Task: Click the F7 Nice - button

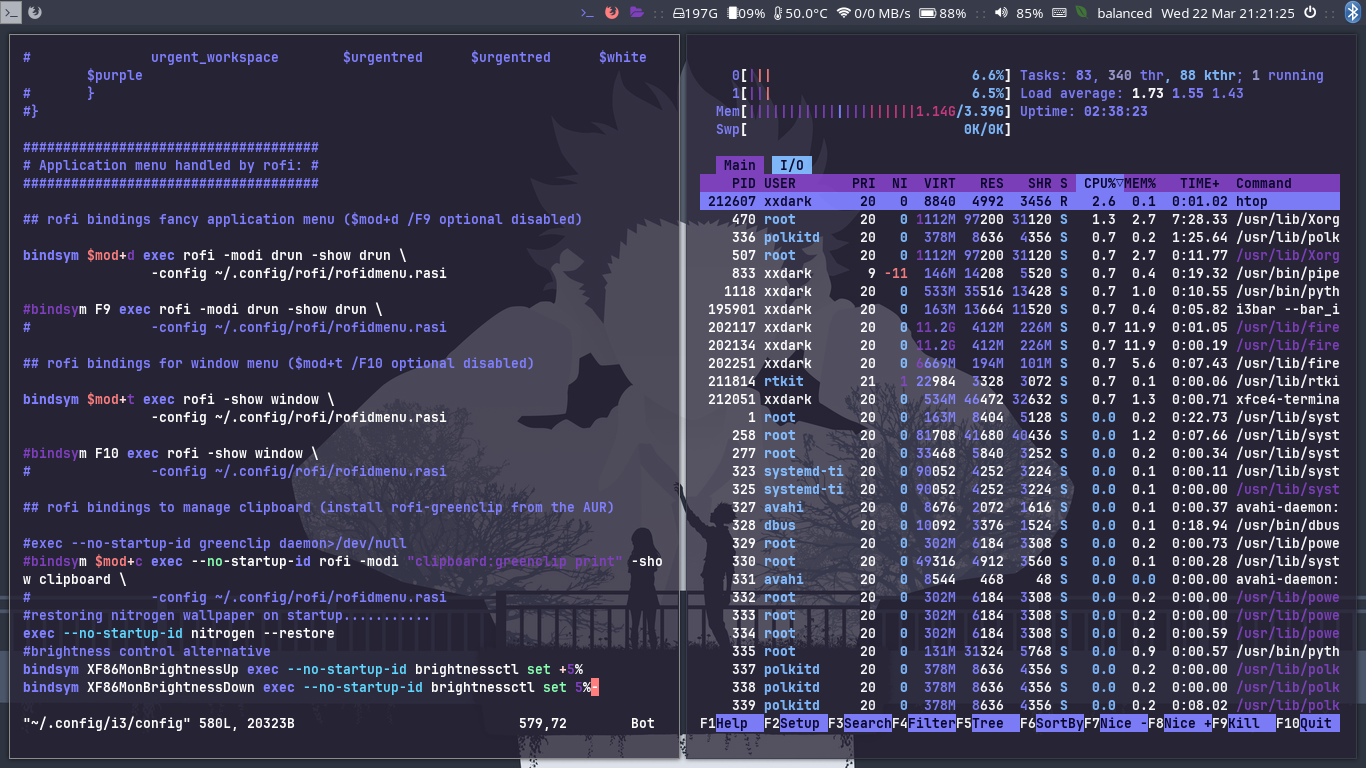Action: tap(1116, 723)
